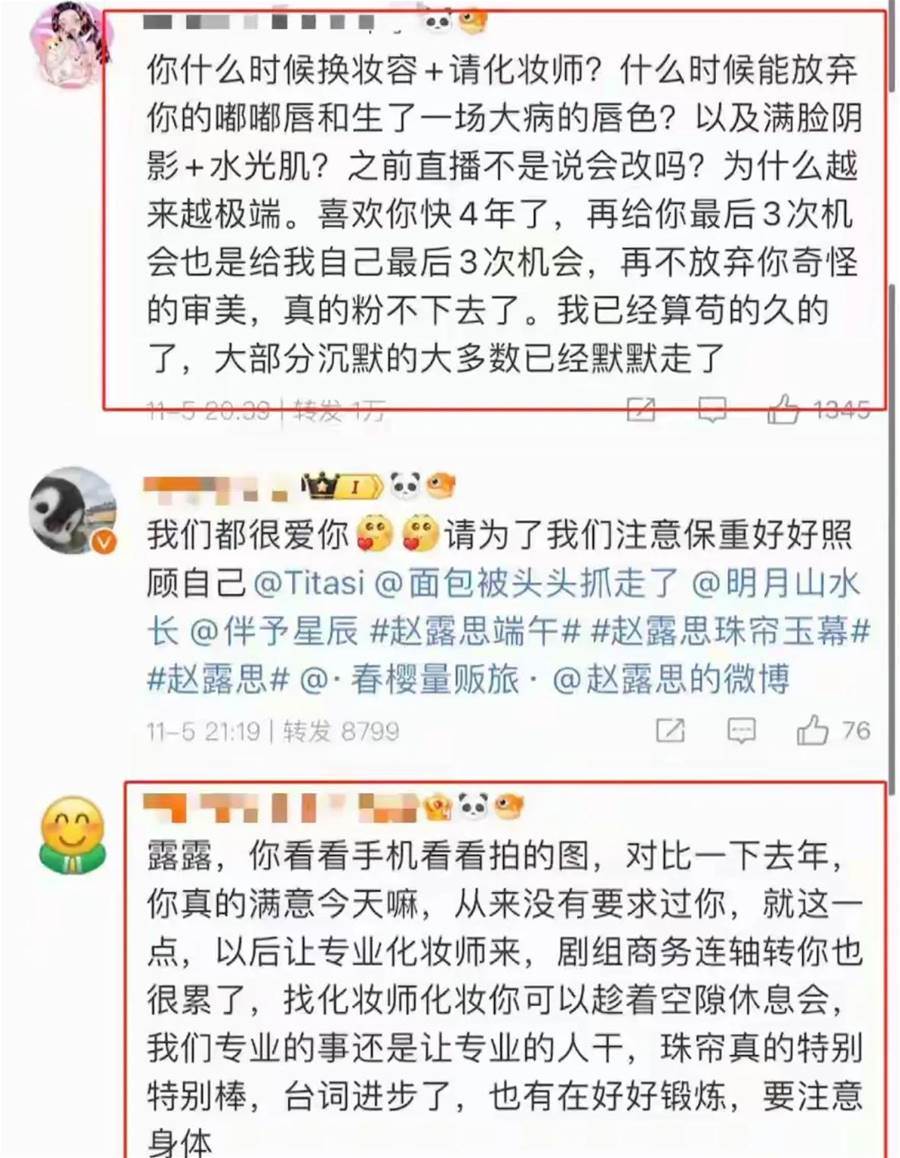Open the #赵露思# hashtag

[218, 679]
